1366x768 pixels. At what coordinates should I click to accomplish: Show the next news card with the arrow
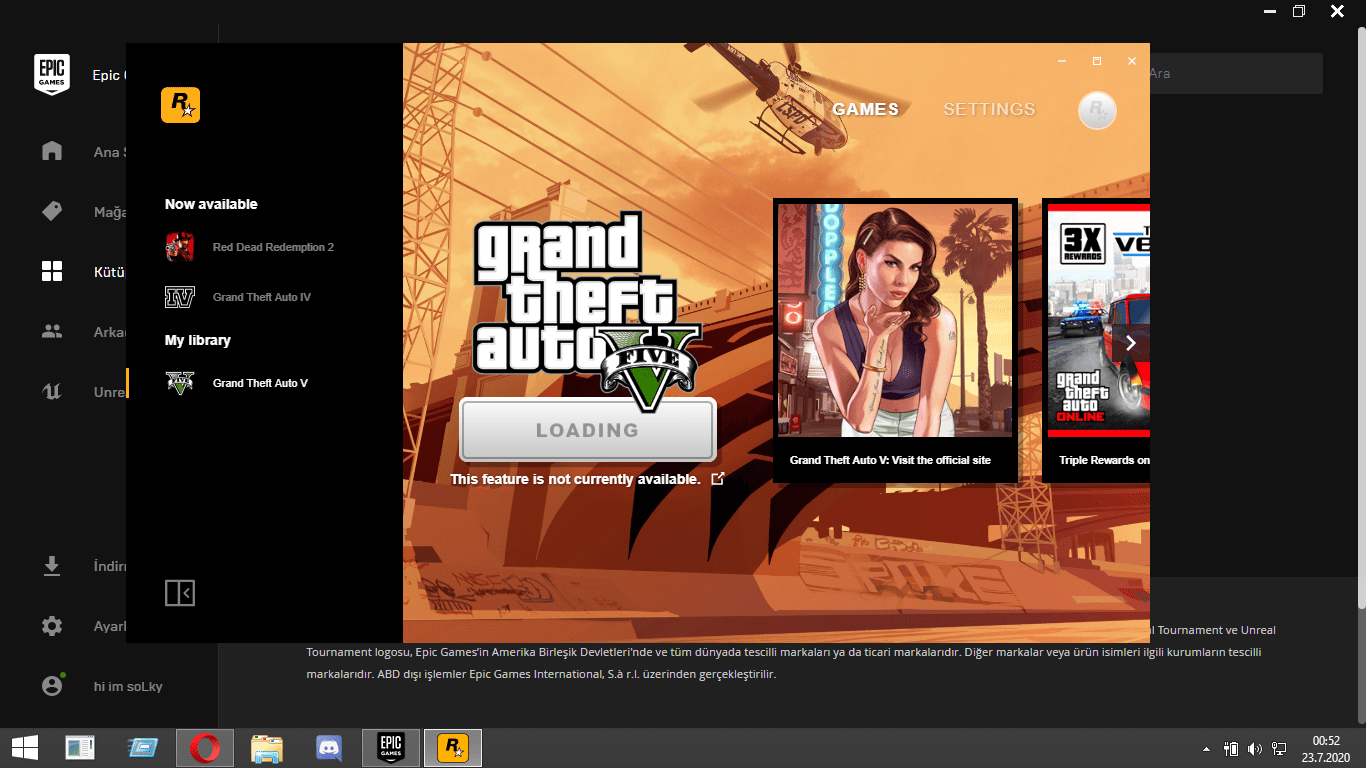click(1131, 343)
